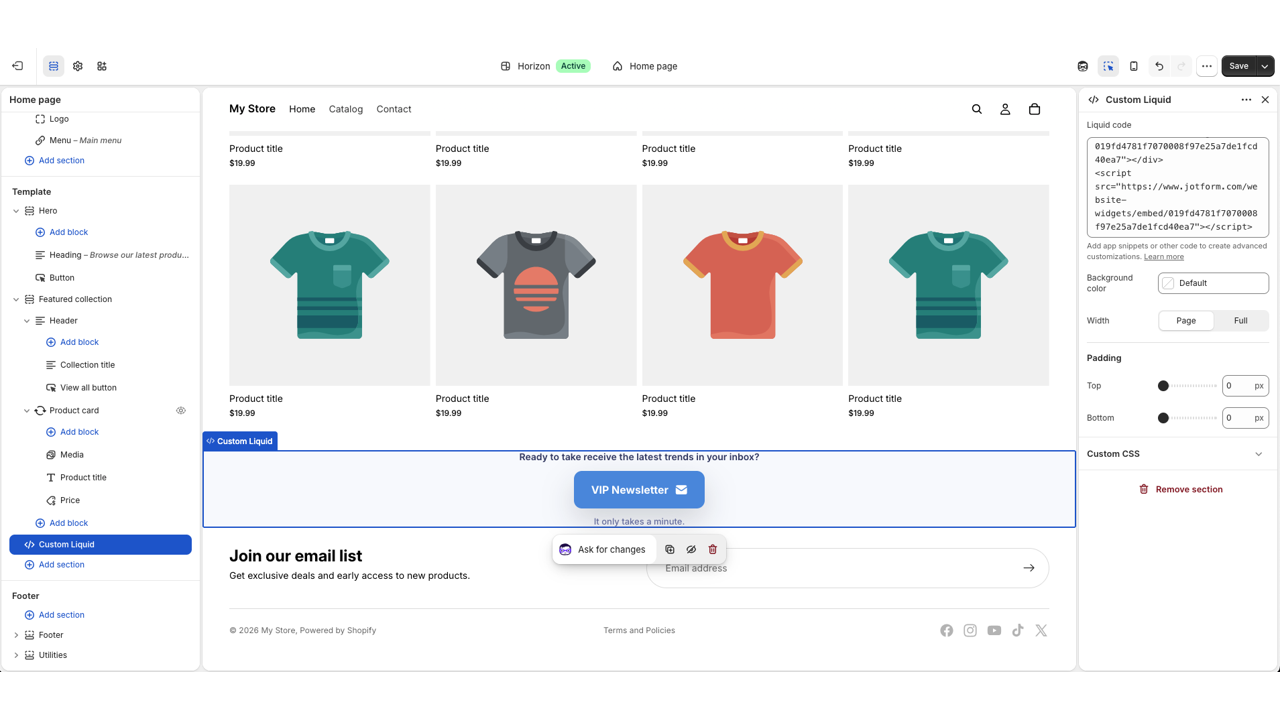Click the hide section eye icon
The height and width of the screenshot is (720, 1280).
click(x=691, y=549)
